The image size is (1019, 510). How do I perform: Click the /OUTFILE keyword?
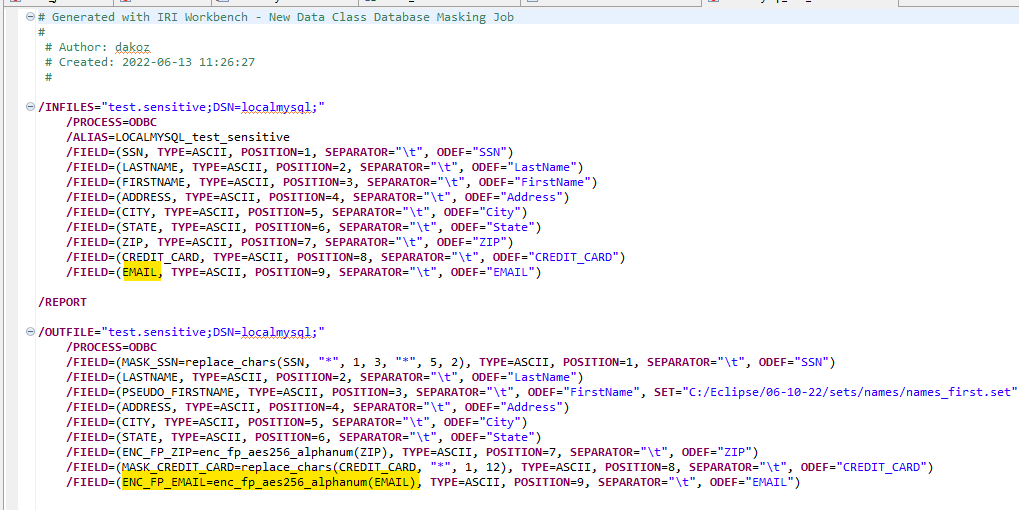pyautogui.click(x=66, y=331)
